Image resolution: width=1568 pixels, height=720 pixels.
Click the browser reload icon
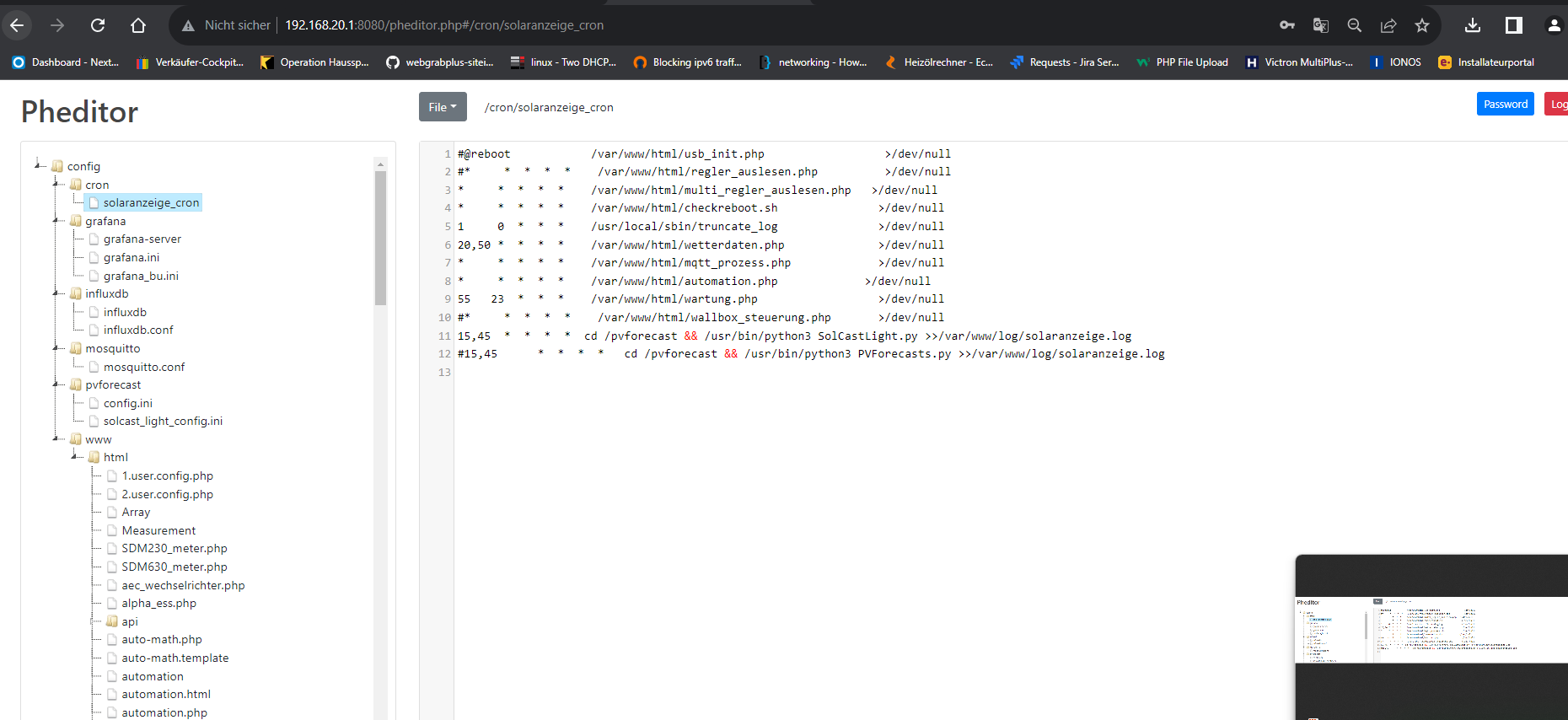point(98,25)
